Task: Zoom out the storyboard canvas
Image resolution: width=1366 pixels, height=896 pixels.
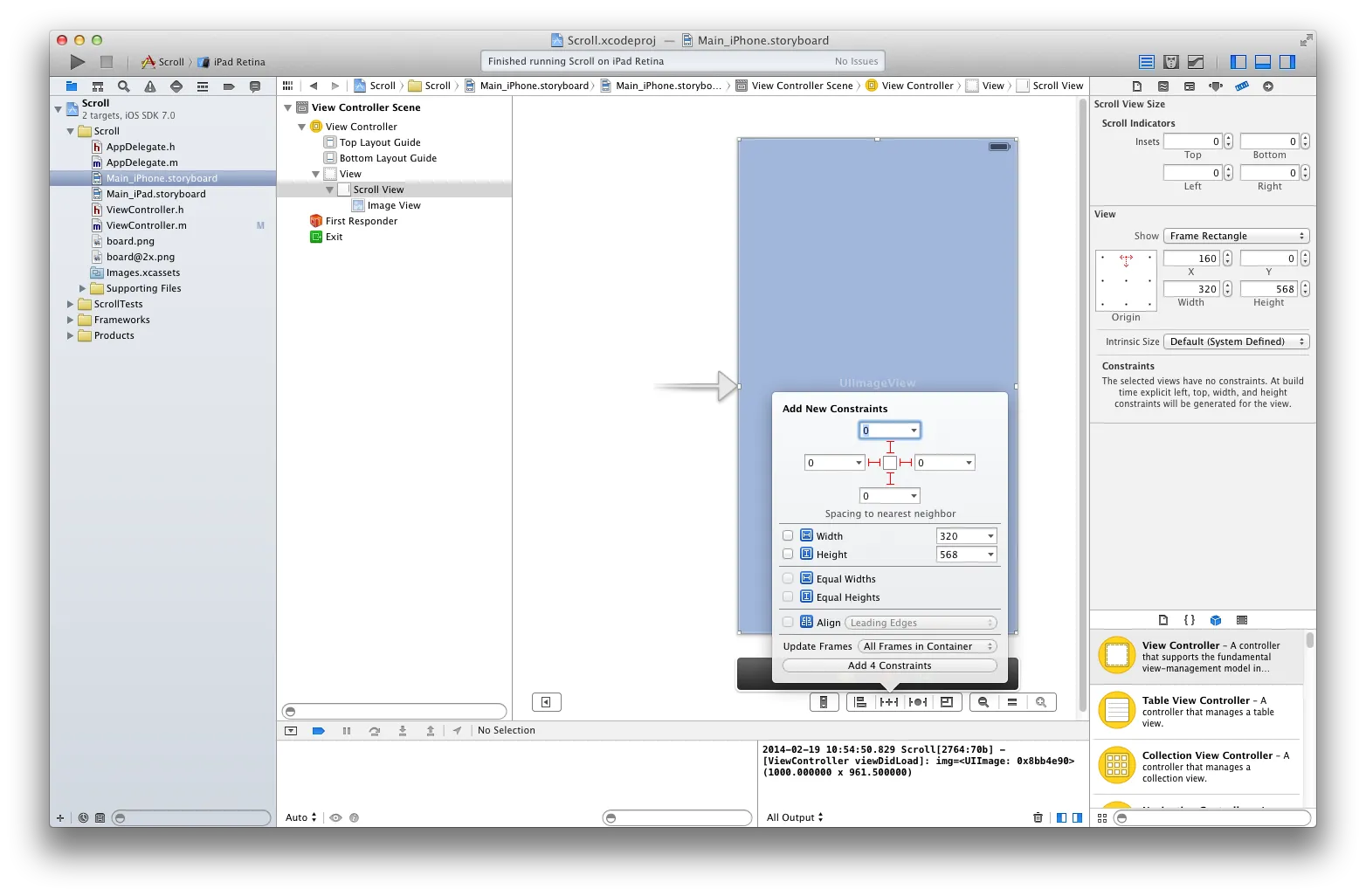Action: (x=983, y=702)
